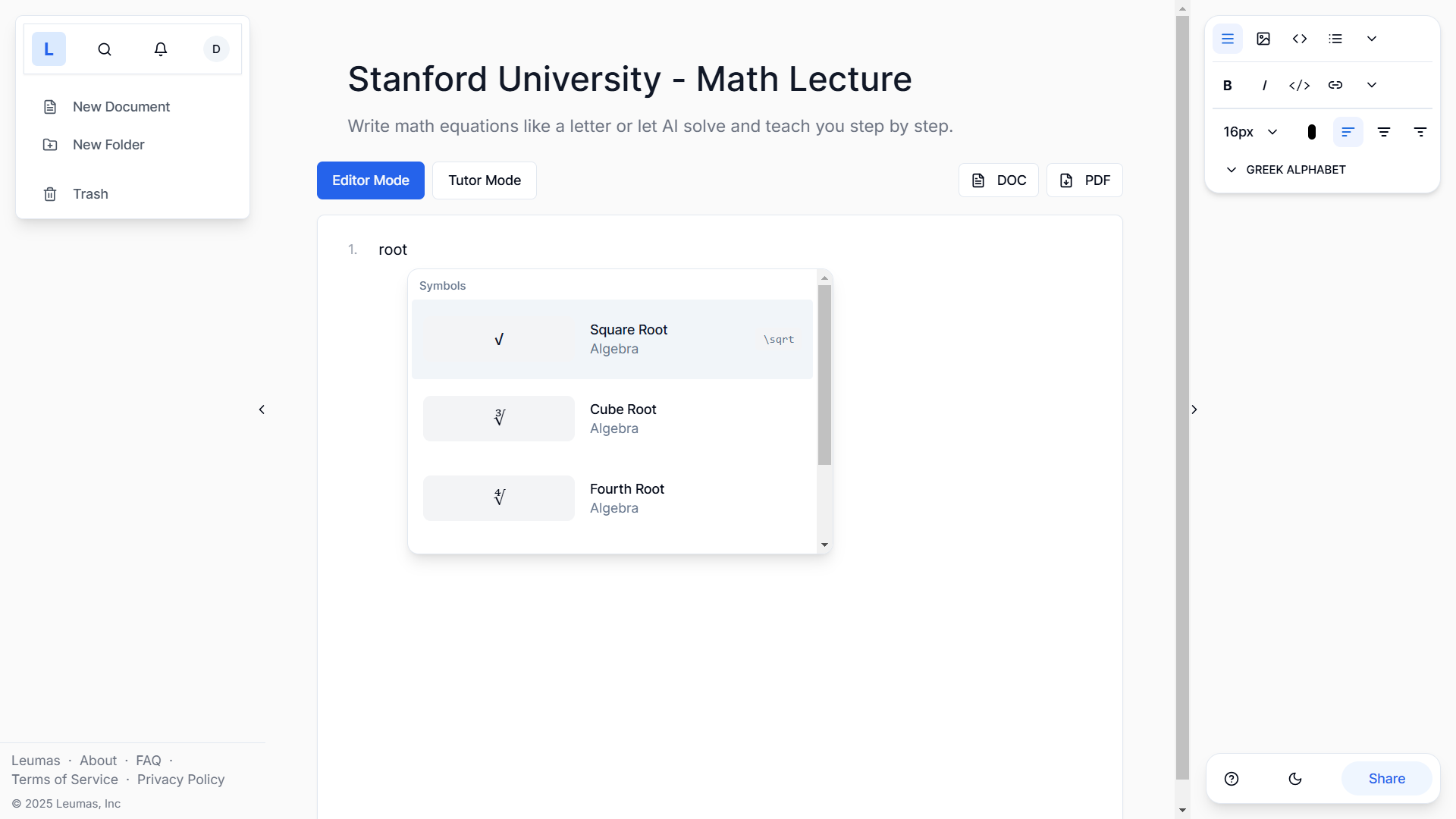Open the Leumas footer link
1456x819 pixels.
coord(36,761)
